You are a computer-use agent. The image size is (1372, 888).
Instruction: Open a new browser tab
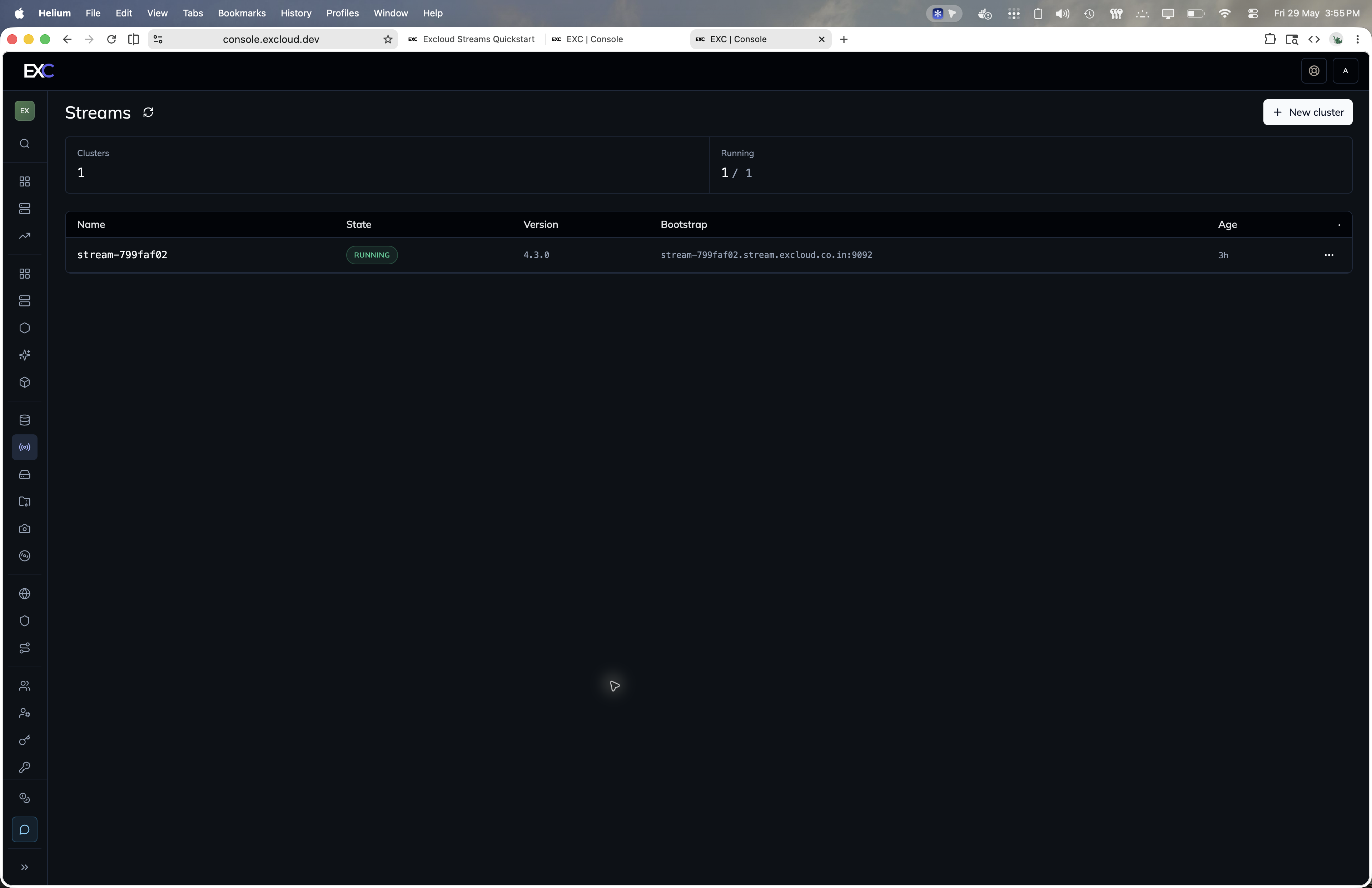844,39
